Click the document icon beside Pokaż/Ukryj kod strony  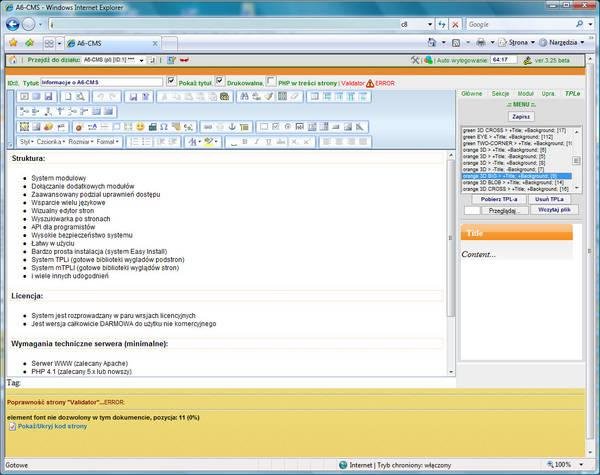coord(12,426)
